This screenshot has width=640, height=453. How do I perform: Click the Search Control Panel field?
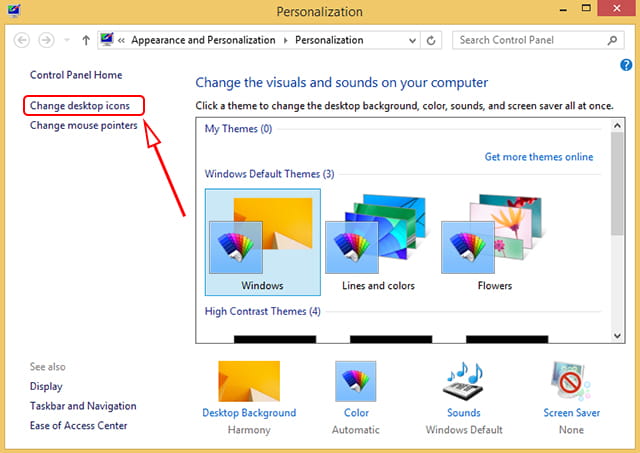pyautogui.click(x=538, y=40)
